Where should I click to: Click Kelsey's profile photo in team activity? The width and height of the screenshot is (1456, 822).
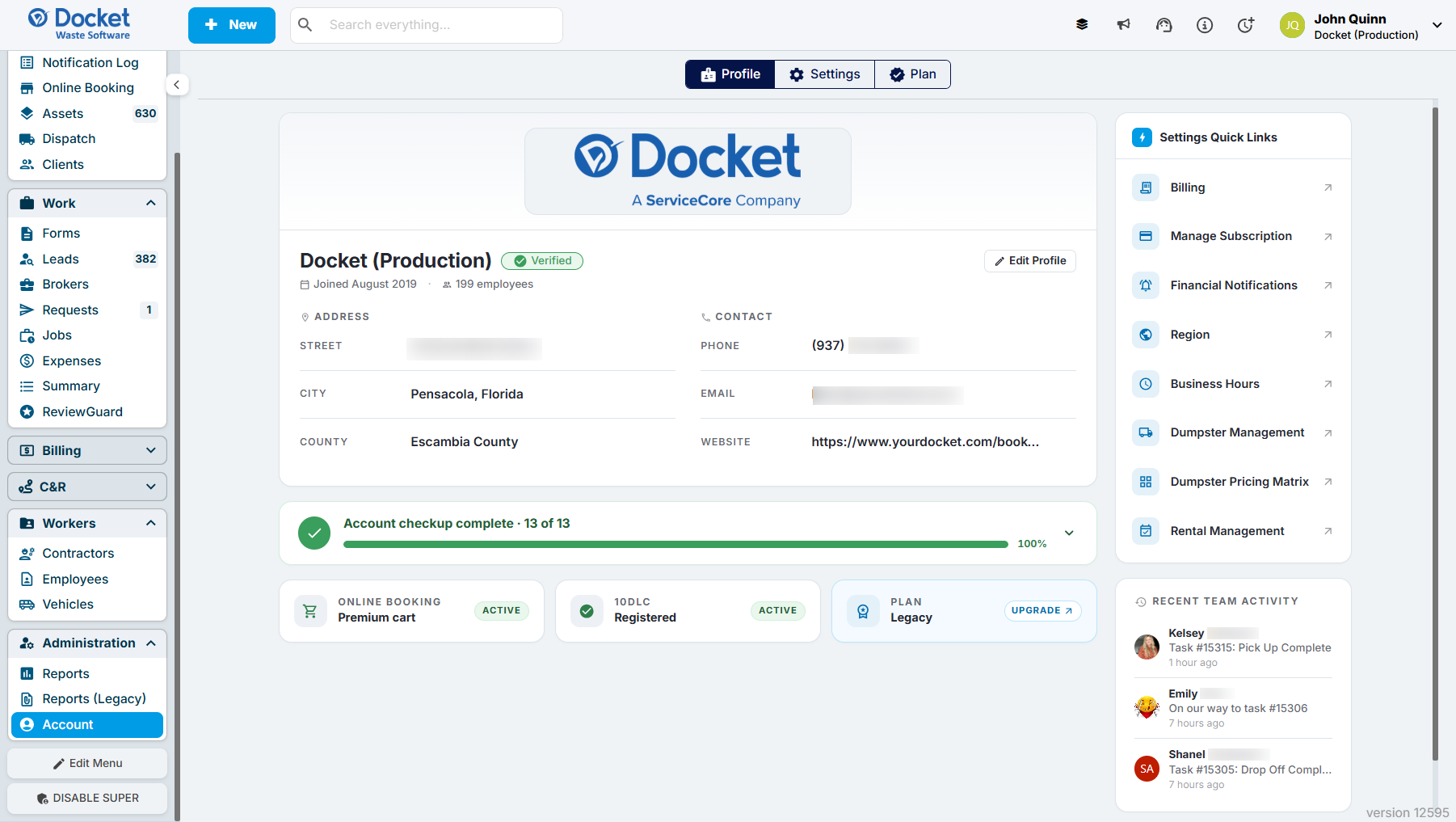click(x=1147, y=647)
